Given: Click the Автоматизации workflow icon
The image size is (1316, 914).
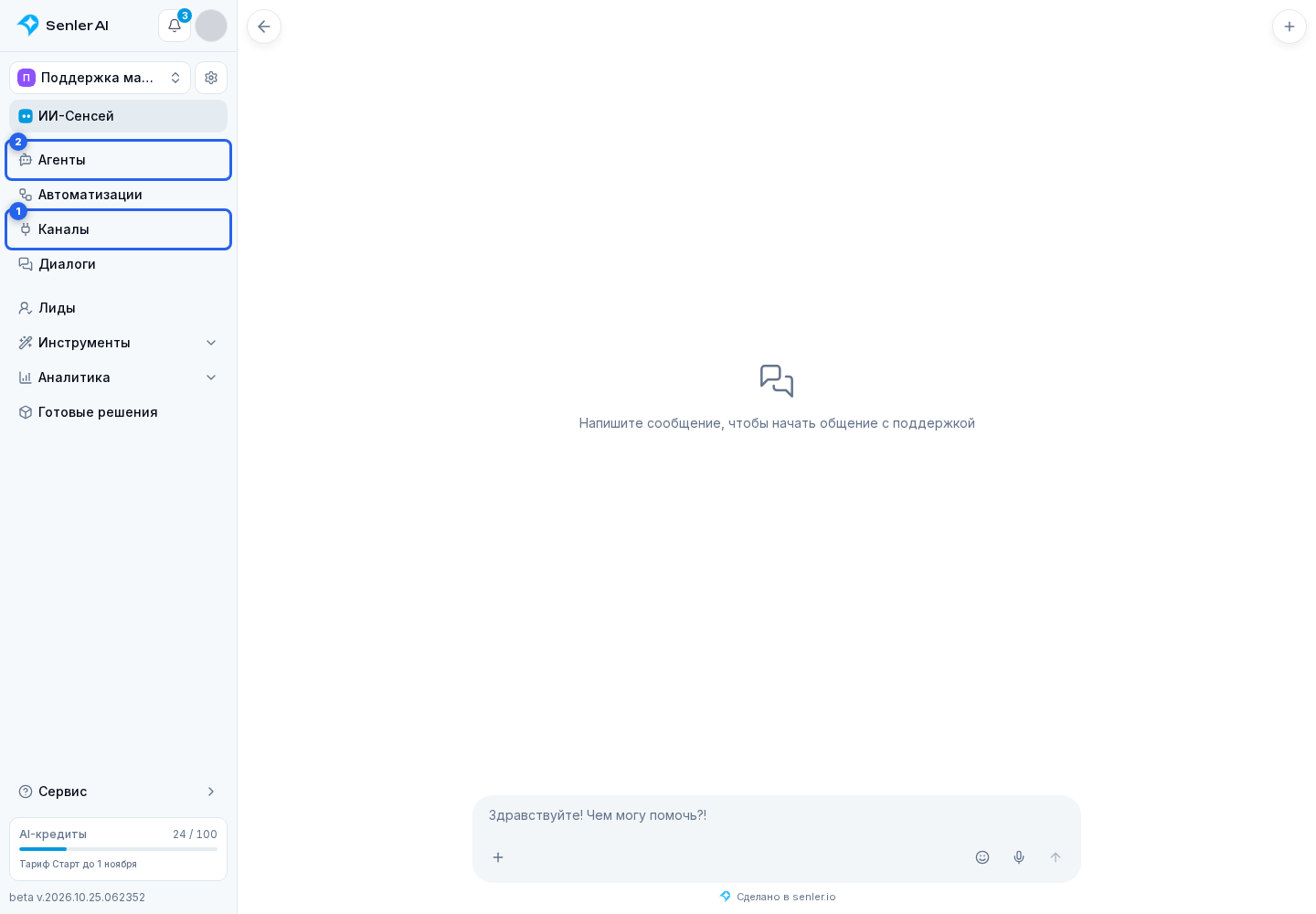Looking at the screenshot, I should click(26, 195).
